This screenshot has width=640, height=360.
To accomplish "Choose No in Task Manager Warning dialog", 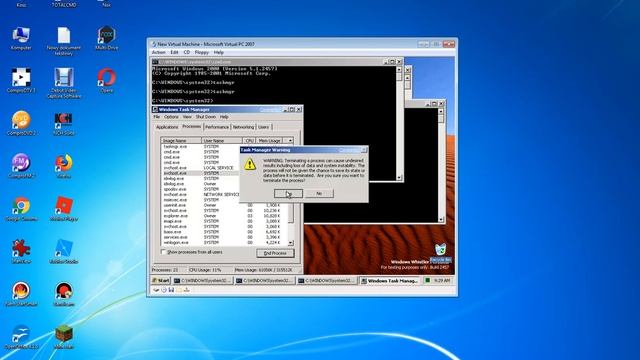I will [x=319, y=193].
